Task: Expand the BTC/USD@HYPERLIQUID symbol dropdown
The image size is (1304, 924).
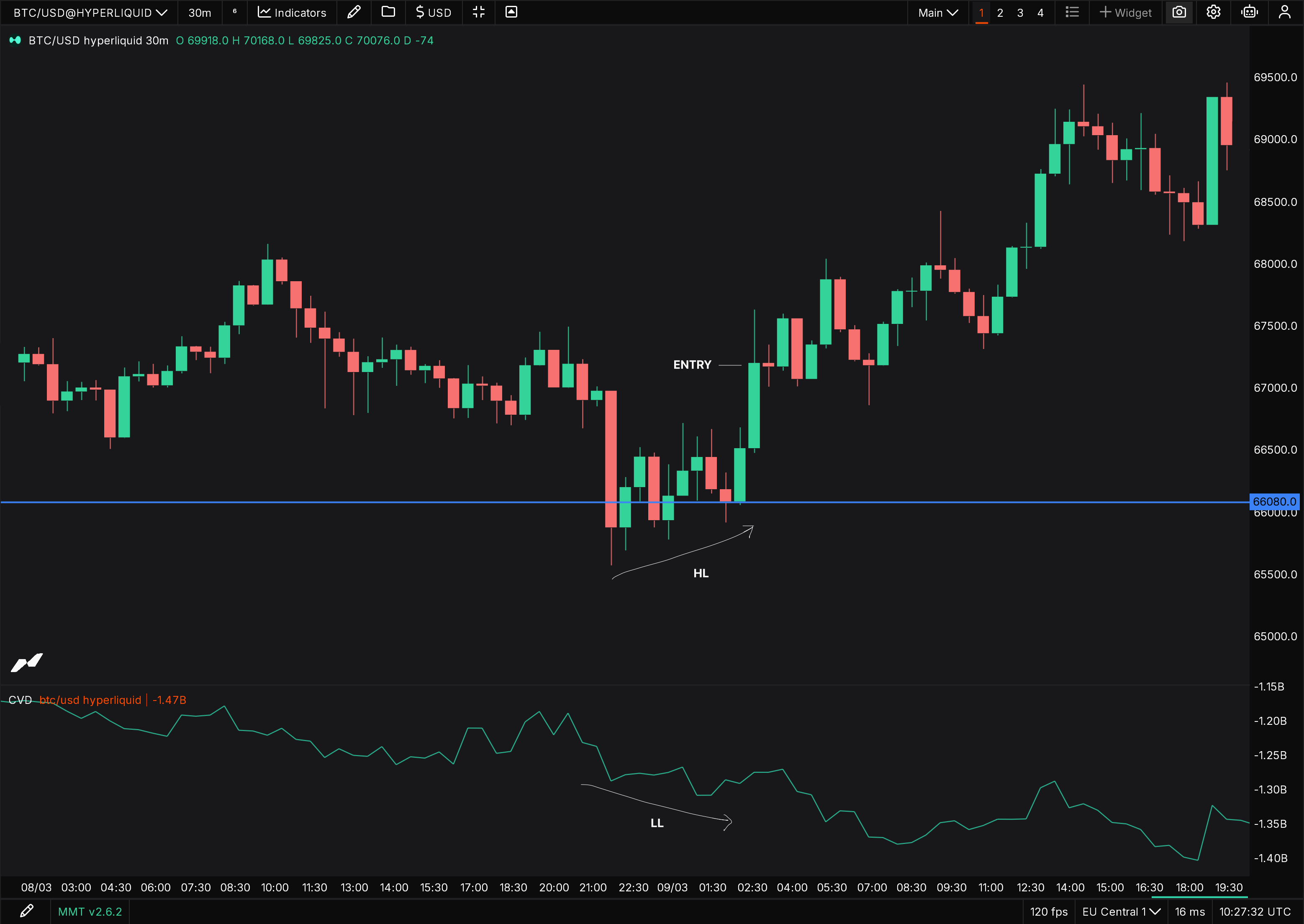Action: pos(90,12)
